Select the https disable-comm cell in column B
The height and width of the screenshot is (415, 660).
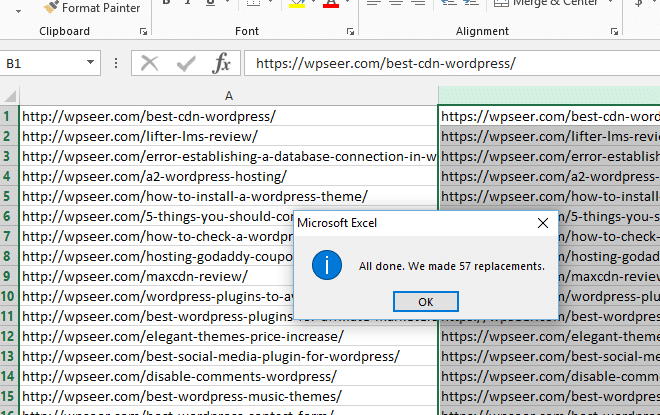click(x=549, y=376)
